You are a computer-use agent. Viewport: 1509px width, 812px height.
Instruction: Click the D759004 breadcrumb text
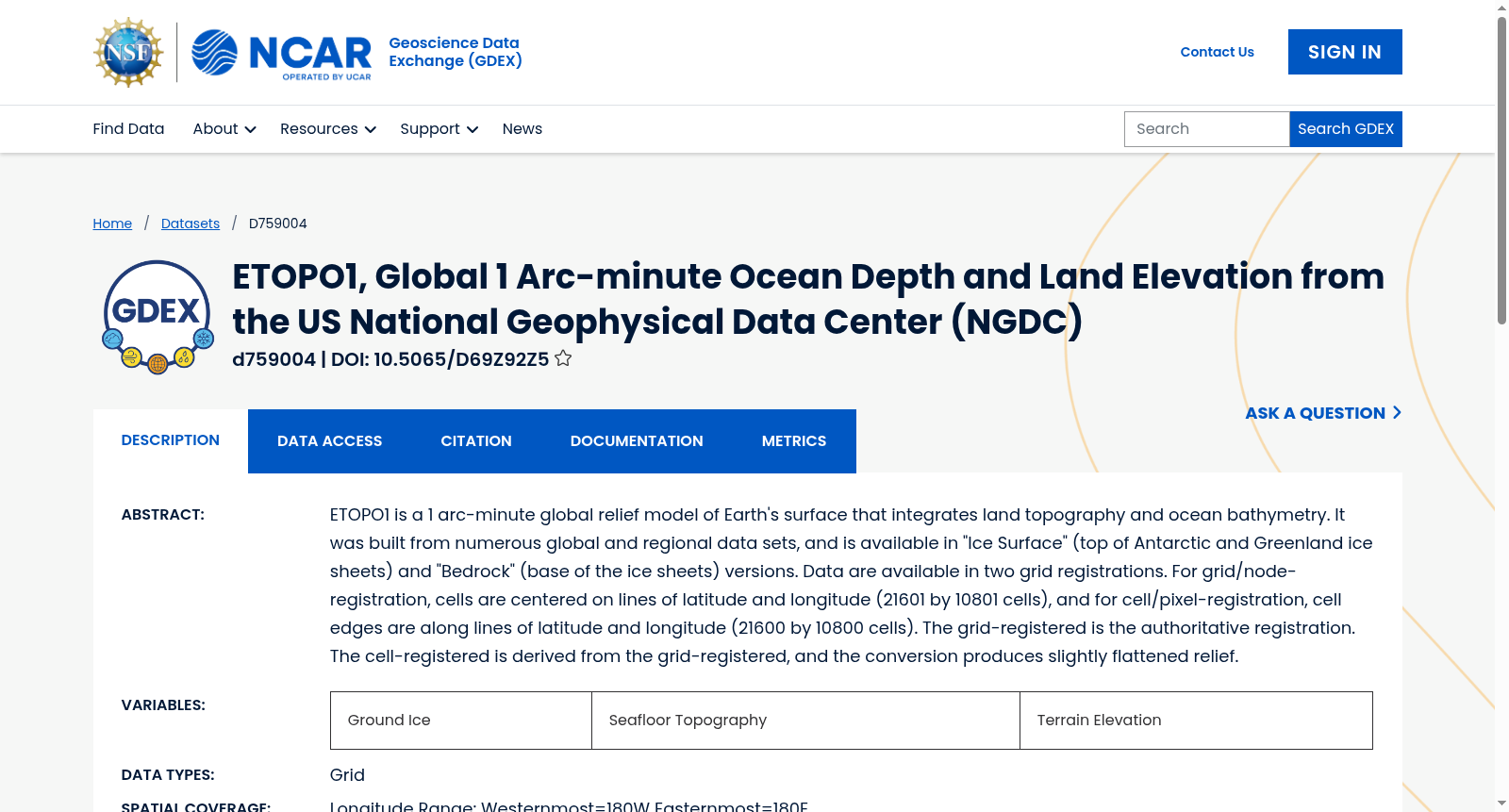(x=278, y=224)
